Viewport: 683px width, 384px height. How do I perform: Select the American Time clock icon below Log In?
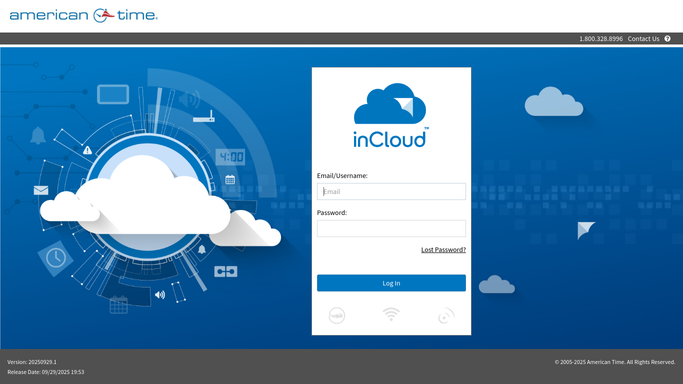coord(337,315)
